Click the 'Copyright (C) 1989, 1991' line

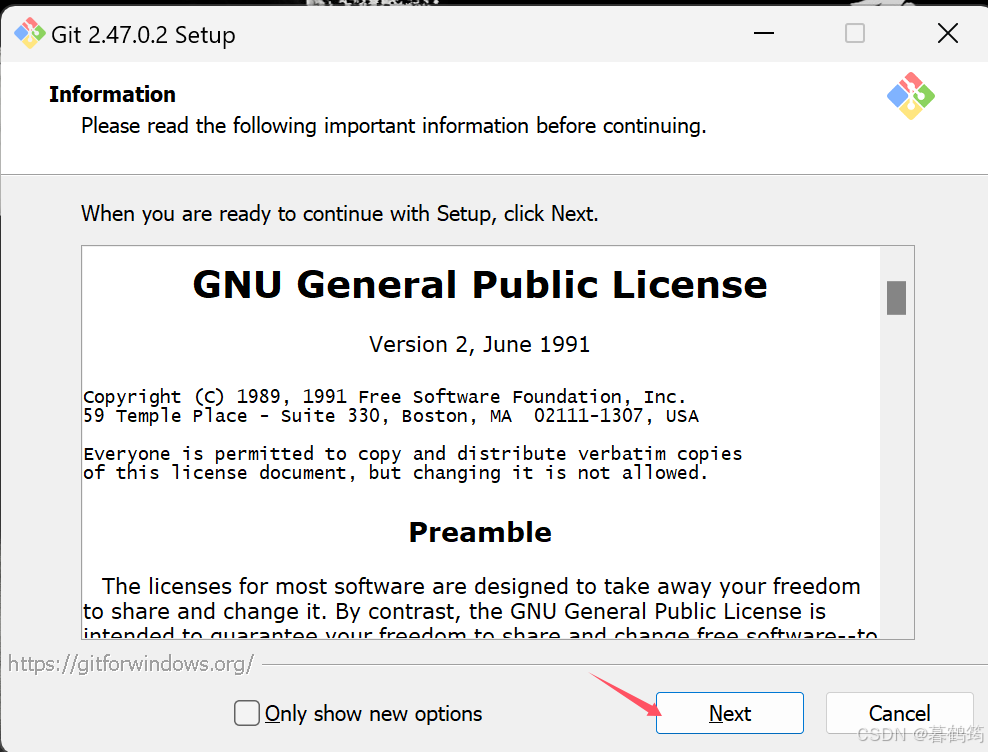pyautogui.click(x=384, y=396)
